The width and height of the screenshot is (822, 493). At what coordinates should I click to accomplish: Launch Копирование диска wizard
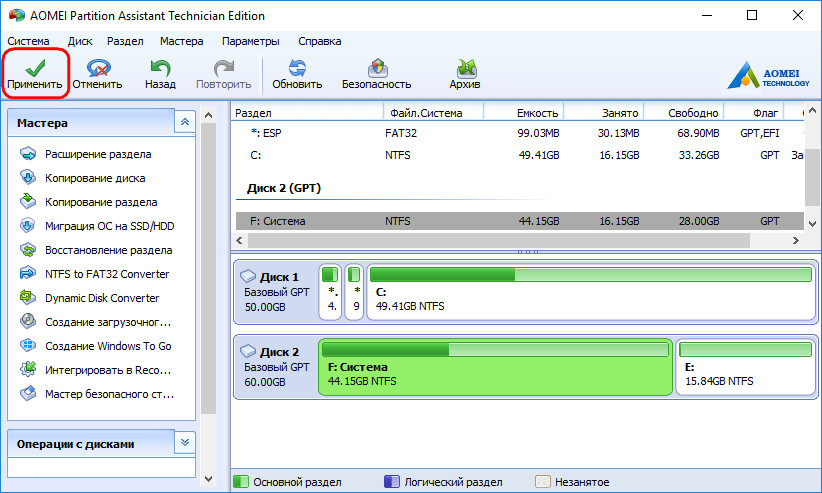95,178
